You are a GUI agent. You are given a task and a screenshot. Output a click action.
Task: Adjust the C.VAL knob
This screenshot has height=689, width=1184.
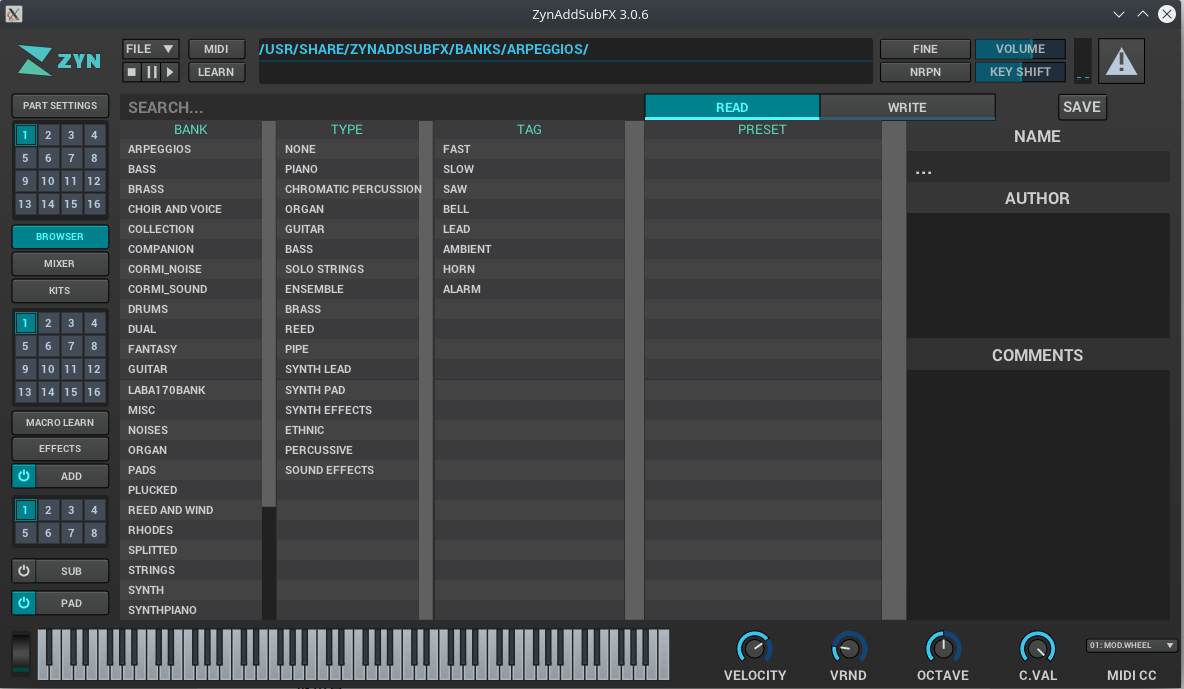point(1038,648)
